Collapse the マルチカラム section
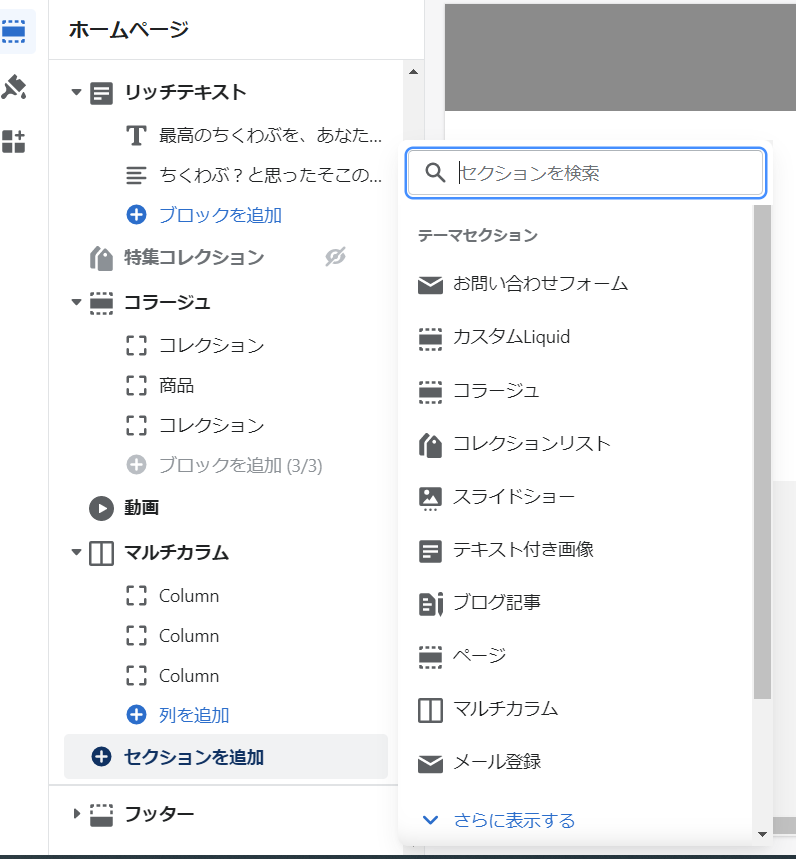This screenshot has width=796, height=859. pos(77,552)
